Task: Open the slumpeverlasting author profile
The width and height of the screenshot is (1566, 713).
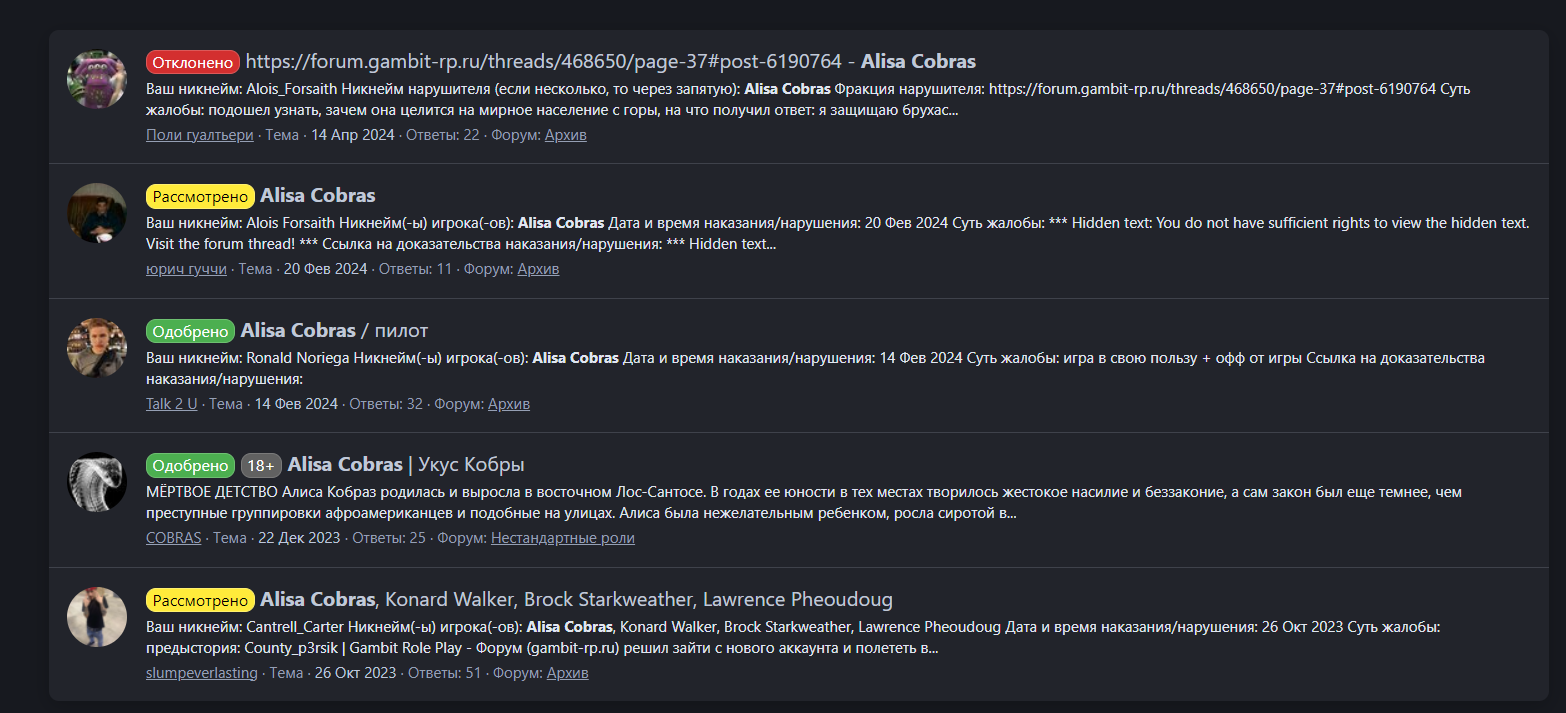Action: click(x=201, y=673)
